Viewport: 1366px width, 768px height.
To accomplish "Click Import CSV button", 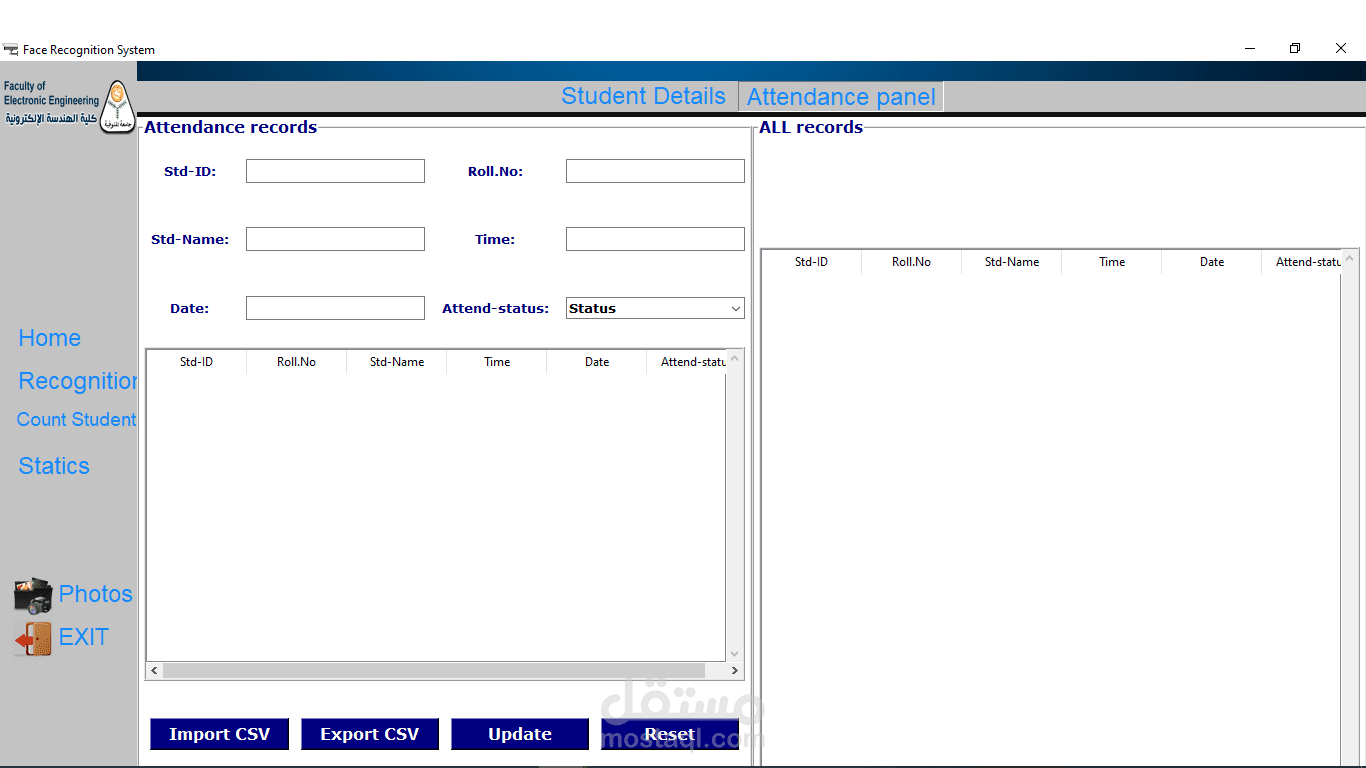I will click(x=219, y=734).
